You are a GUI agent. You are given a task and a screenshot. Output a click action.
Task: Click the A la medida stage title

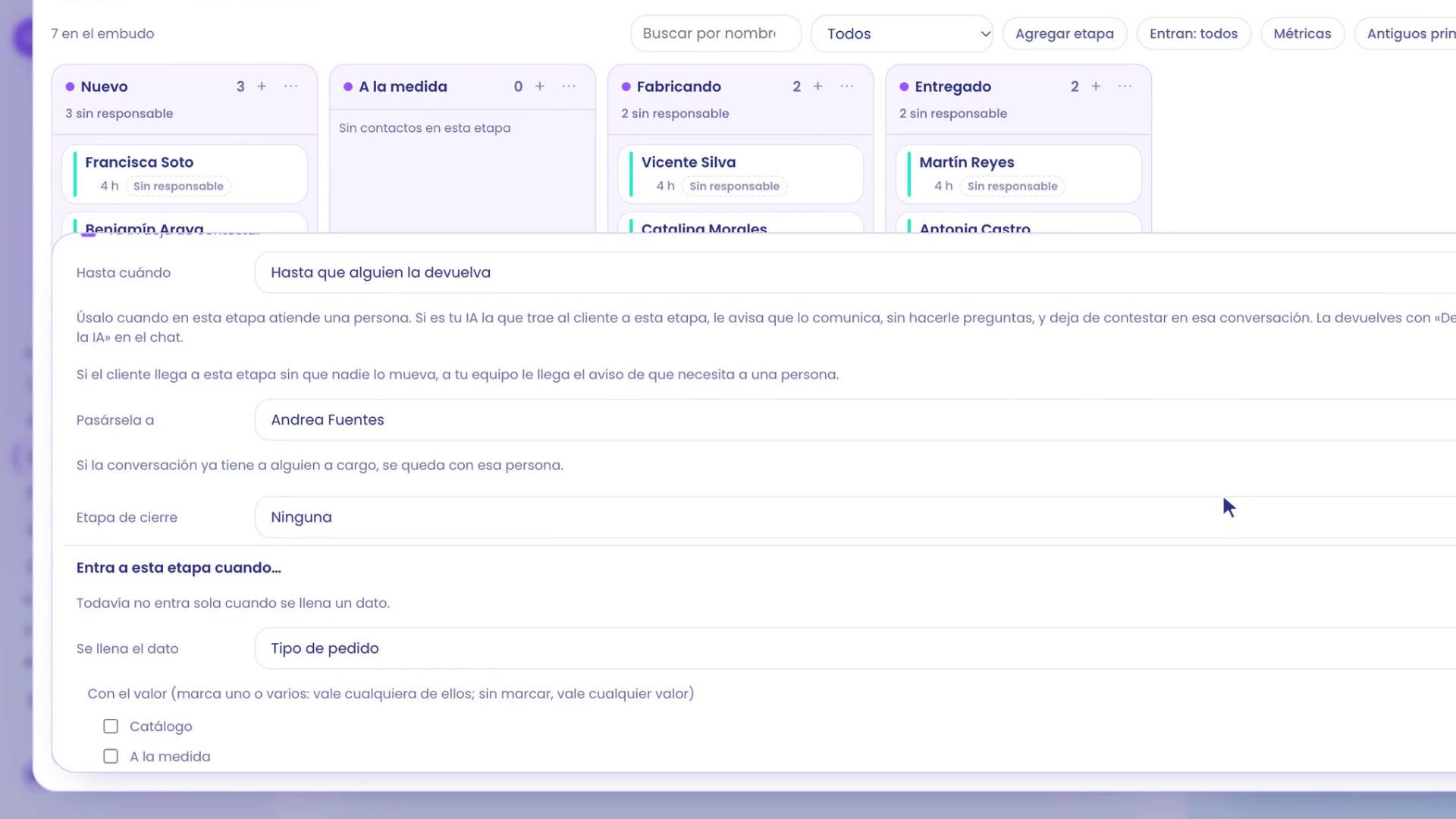point(403,86)
